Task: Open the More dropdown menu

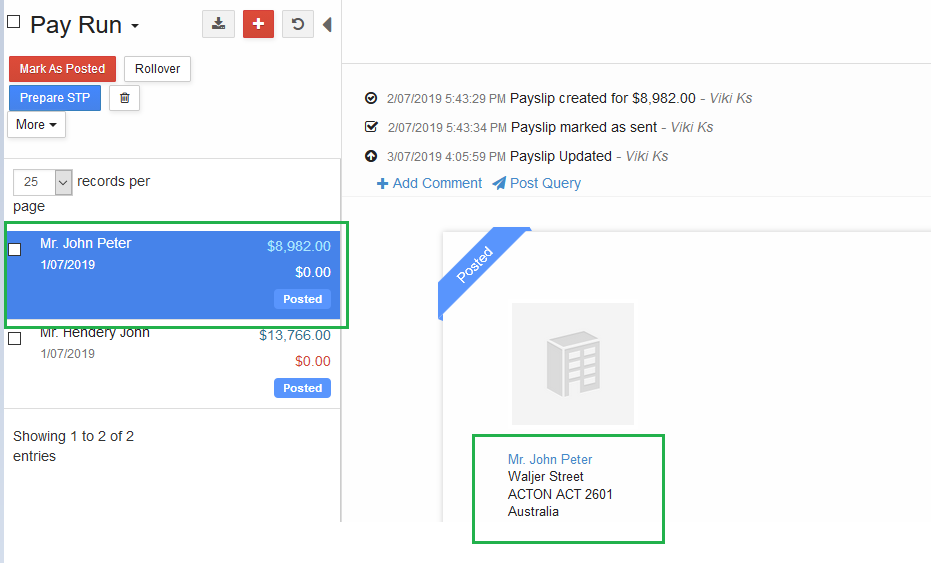Action: click(36, 124)
